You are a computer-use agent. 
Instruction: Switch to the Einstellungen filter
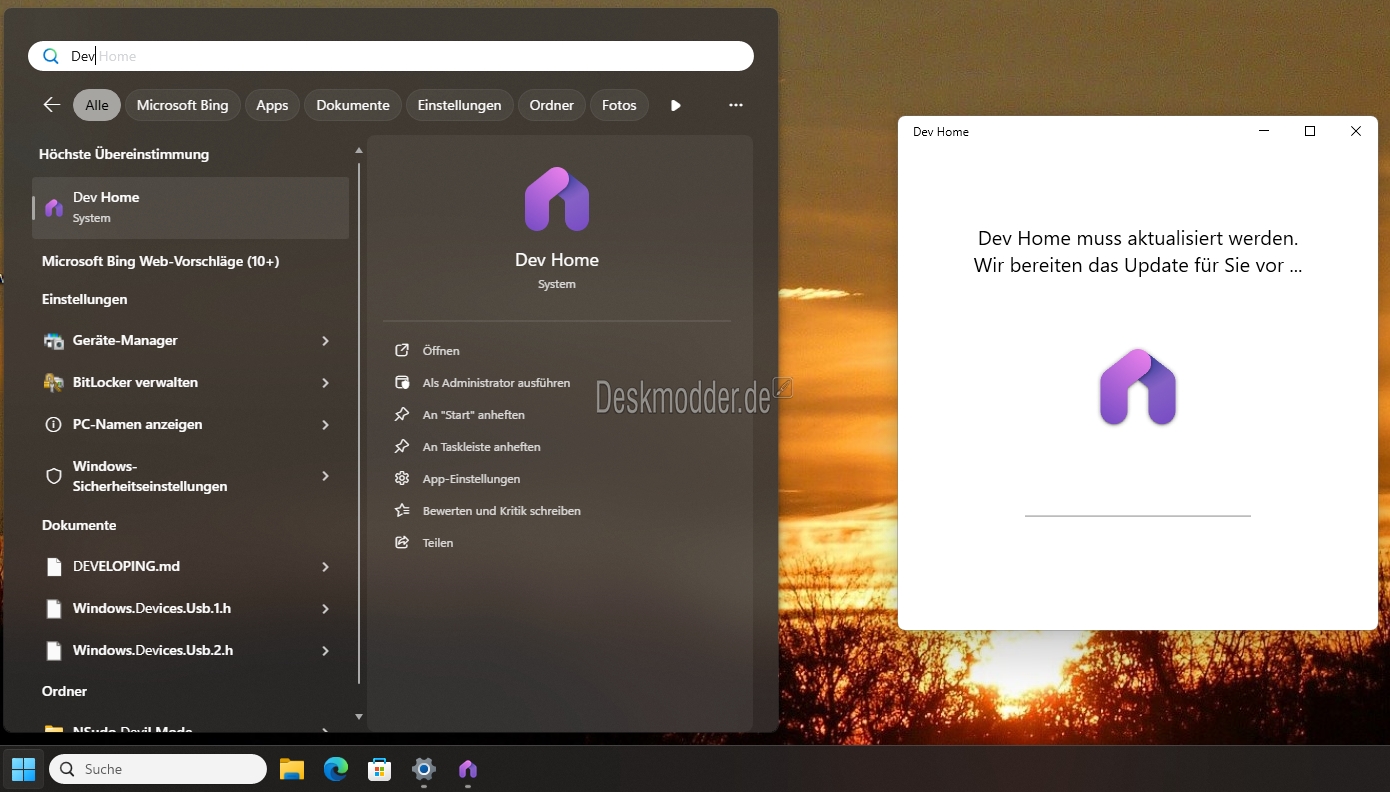coord(460,105)
